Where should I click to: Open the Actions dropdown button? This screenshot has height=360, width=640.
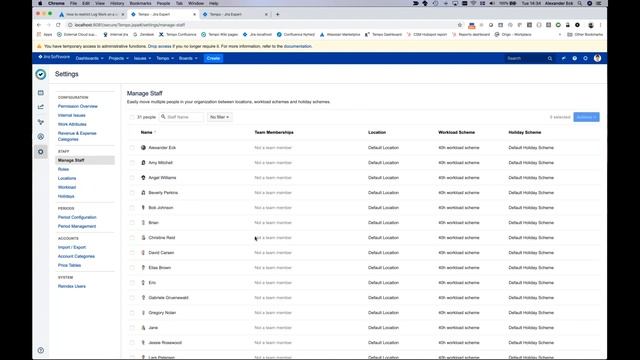(586, 117)
